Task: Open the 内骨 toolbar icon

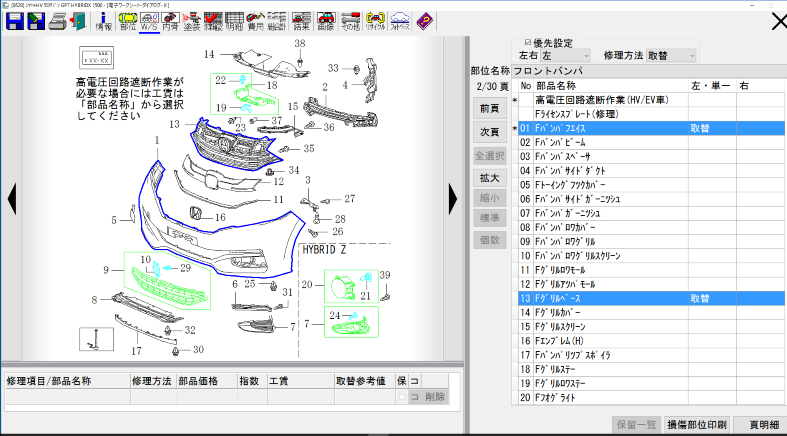Action: [170, 22]
